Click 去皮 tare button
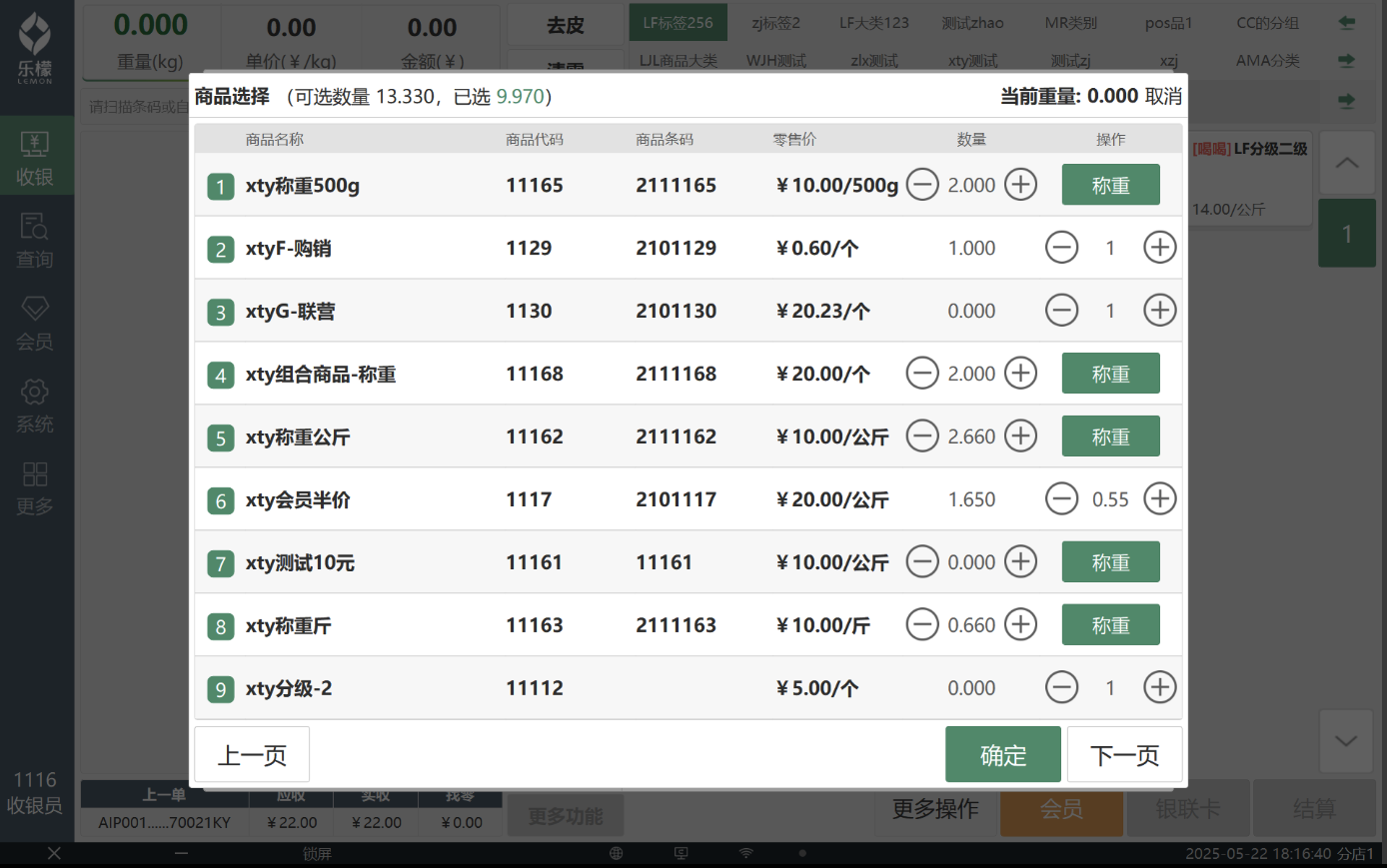The height and width of the screenshot is (868, 1387). [566, 26]
